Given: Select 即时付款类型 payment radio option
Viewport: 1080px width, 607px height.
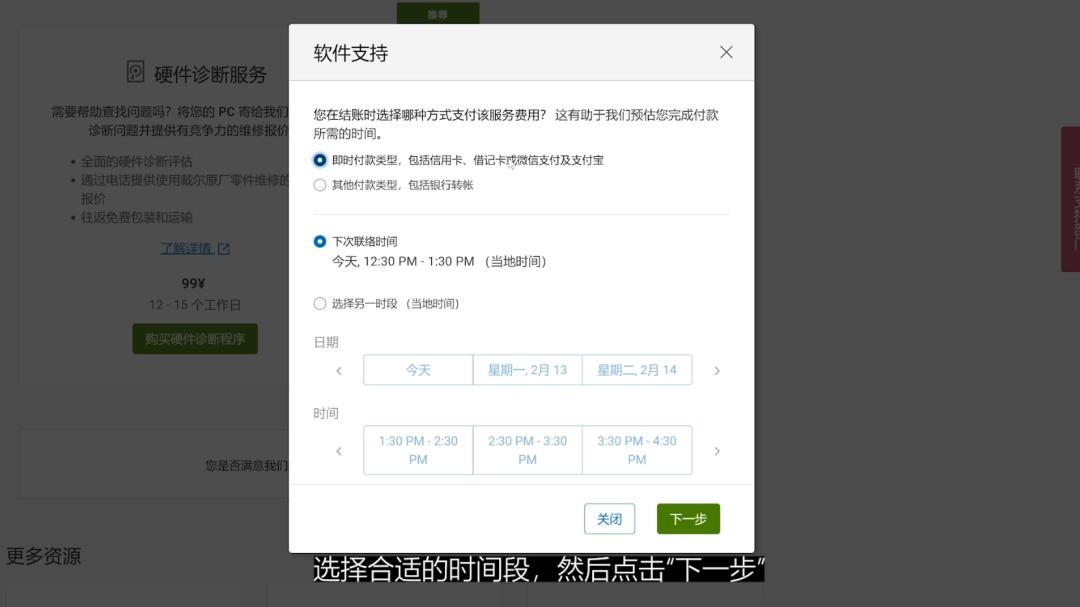Looking at the screenshot, I should [x=320, y=159].
